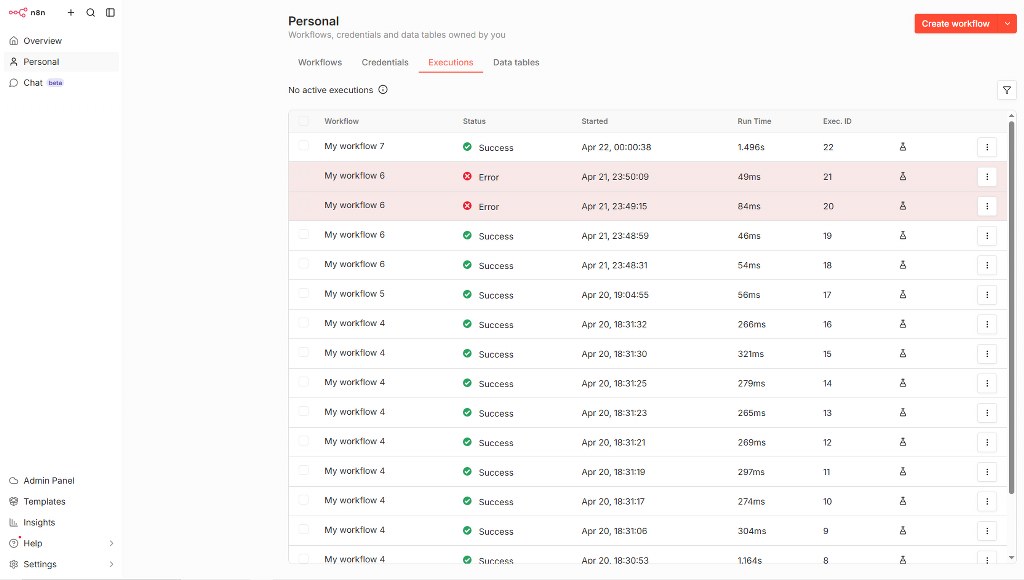This screenshot has width=1024, height=580.
Task: Switch to the Data tables tab
Action: pyautogui.click(x=516, y=62)
